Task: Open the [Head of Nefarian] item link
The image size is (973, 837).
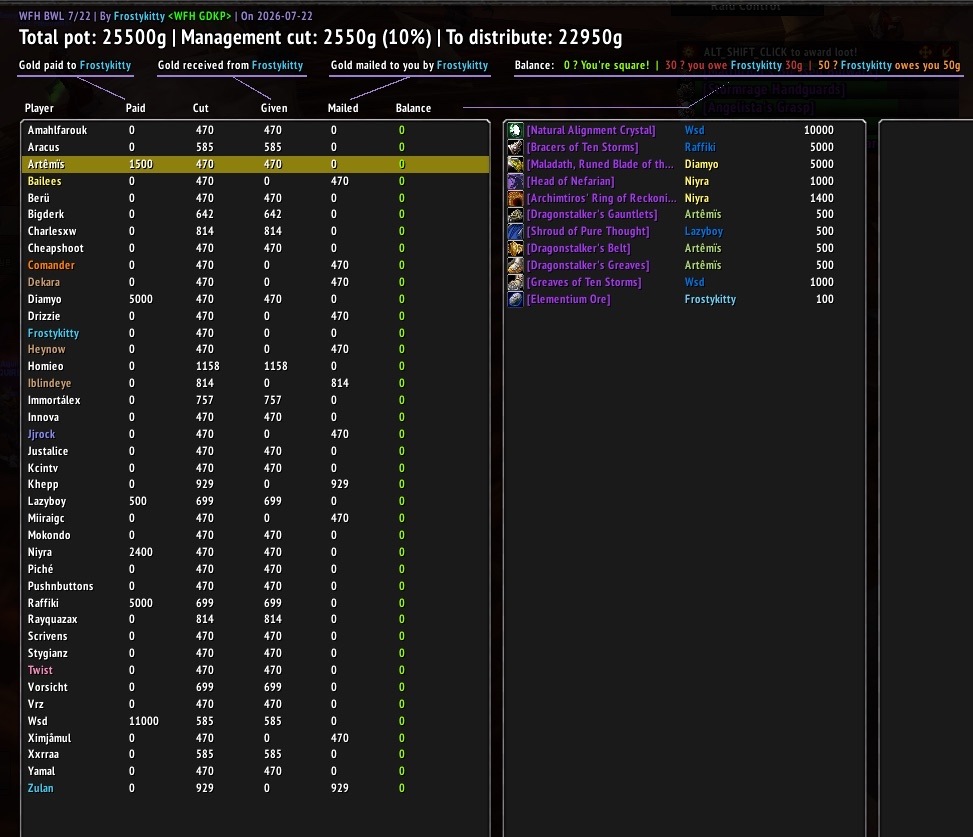Action: (570, 181)
